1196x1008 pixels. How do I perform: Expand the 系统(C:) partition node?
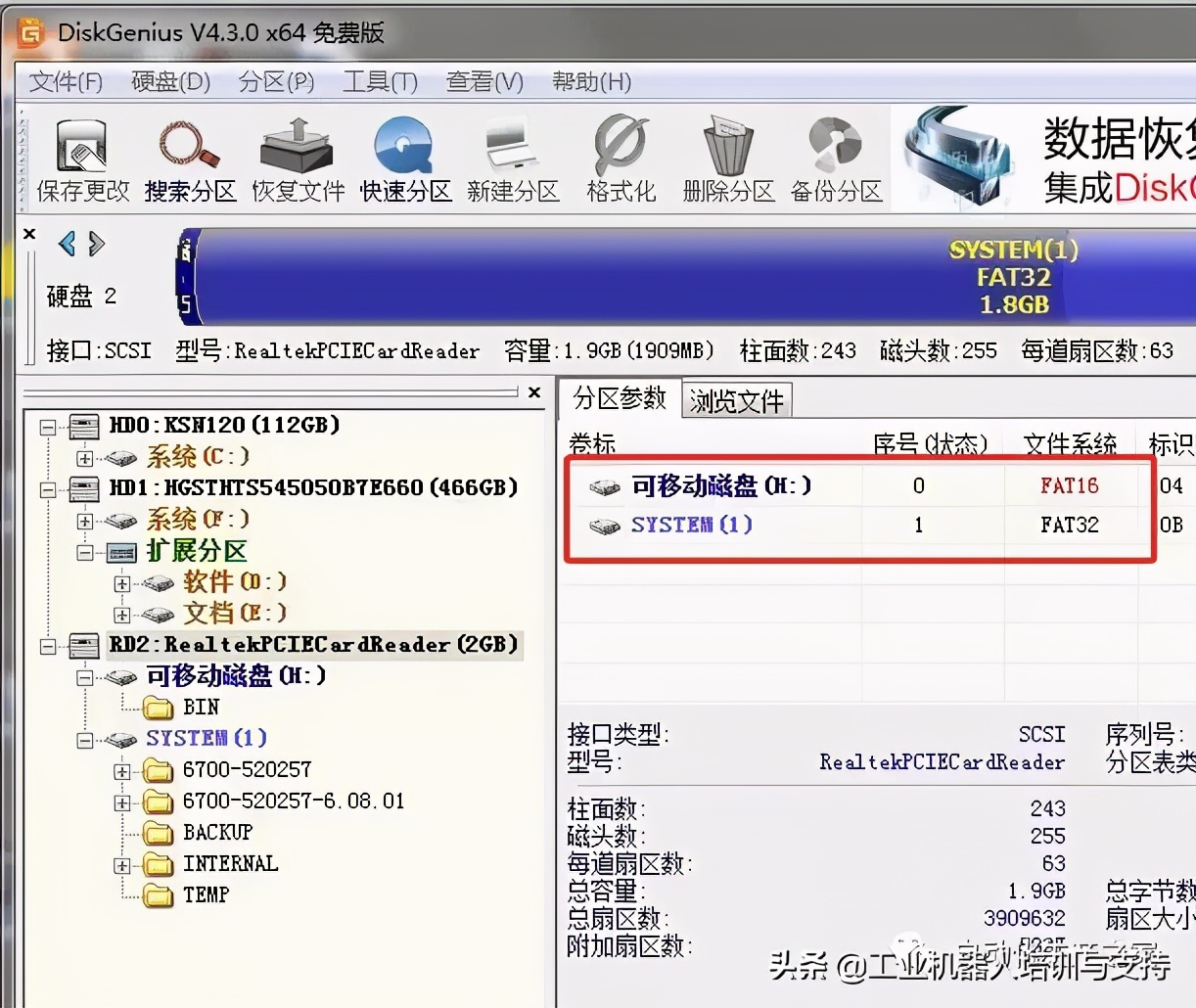coord(85,458)
